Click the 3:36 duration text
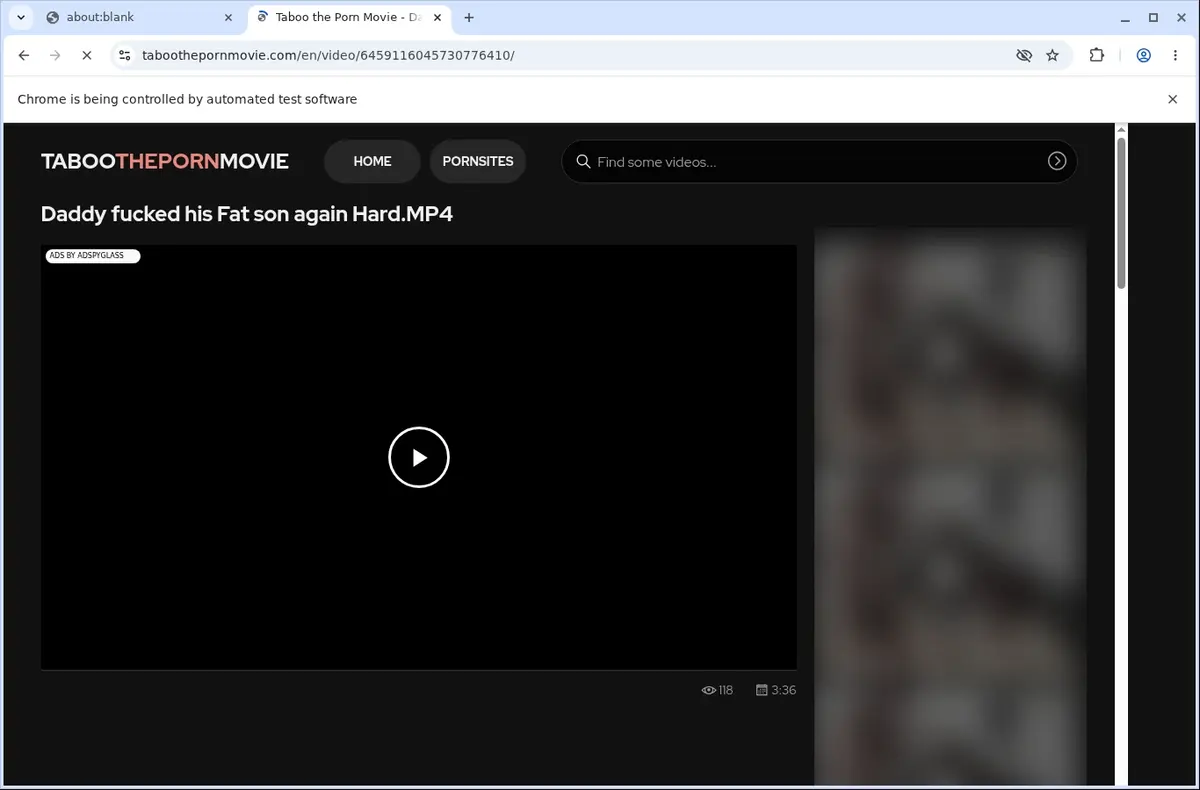This screenshot has height=790, width=1200. tap(784, 690)
